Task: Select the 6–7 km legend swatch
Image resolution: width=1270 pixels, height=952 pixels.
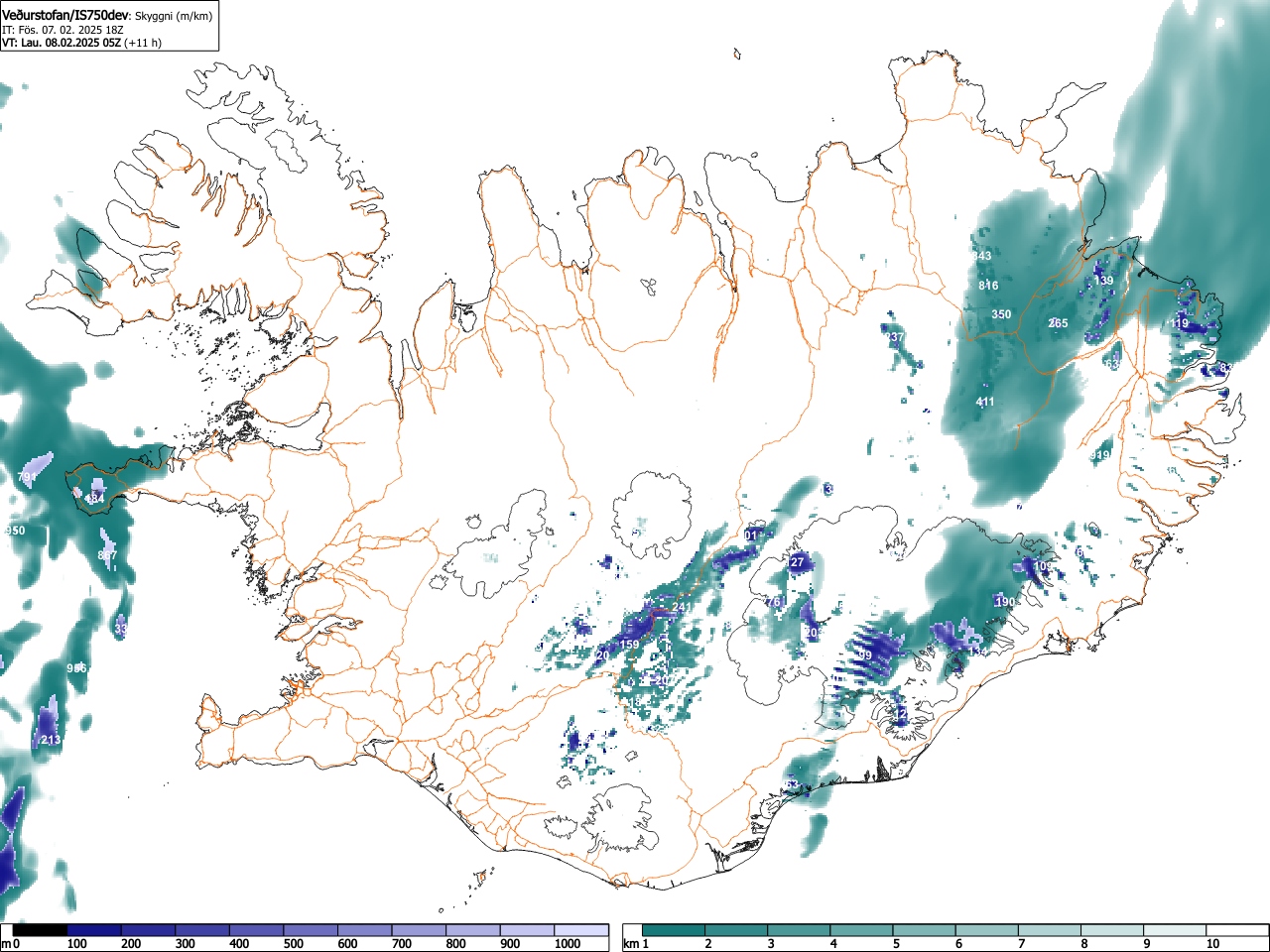Action: pos(988,930)
